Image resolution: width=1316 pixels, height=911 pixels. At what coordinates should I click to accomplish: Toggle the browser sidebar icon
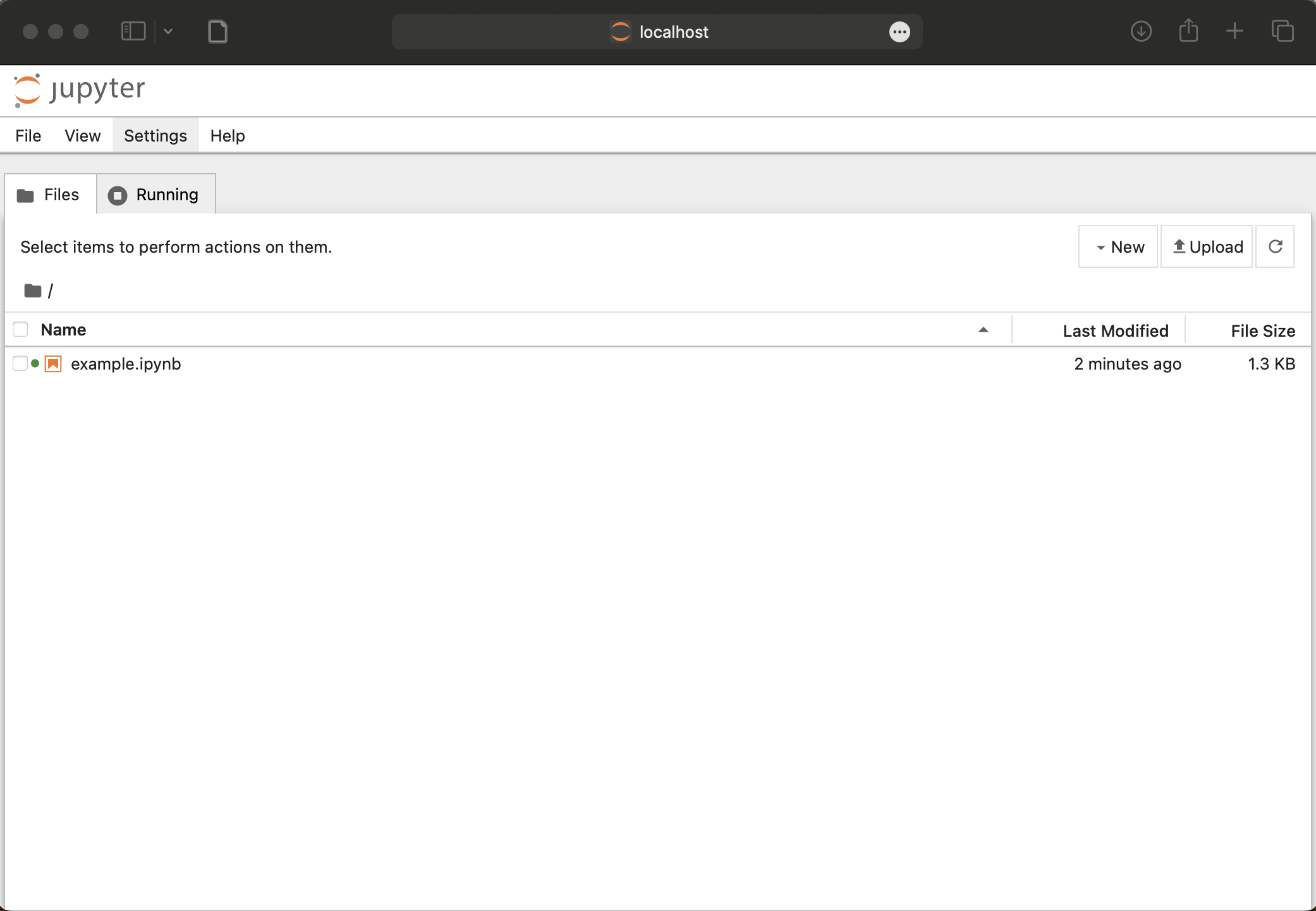click(133, 32)
